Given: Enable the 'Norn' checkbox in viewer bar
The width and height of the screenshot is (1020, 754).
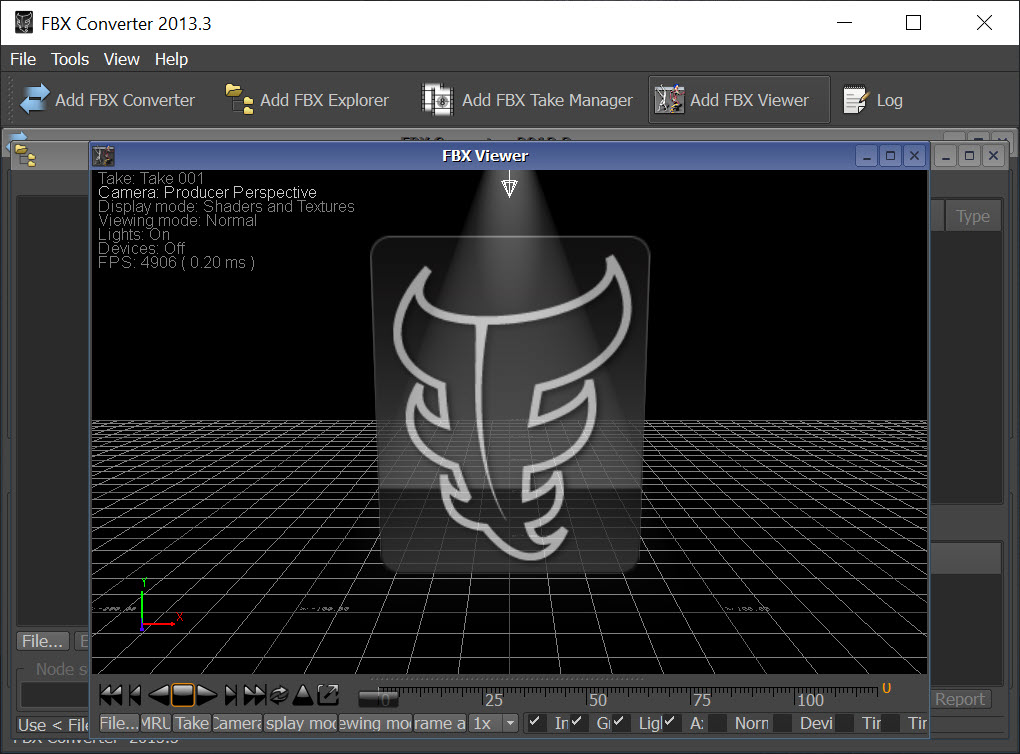Looking at the screenshot, I should coord(718,723).
